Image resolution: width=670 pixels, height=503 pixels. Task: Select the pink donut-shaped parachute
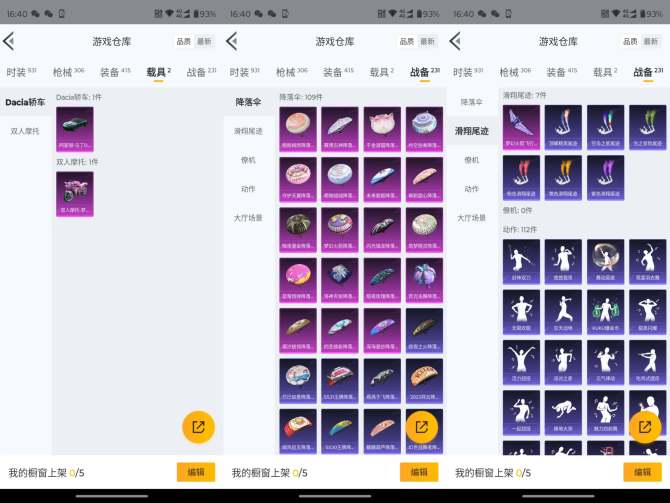pyautogui.click(x=298, y=280)
